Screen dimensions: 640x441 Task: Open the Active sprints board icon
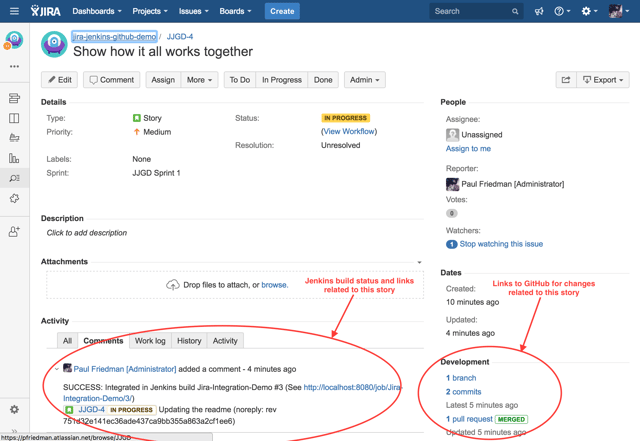[x=14, y=118]
